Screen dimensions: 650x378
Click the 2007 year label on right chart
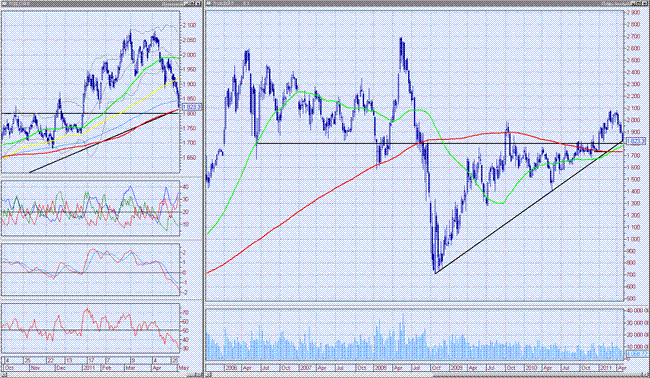pos(306,368)
